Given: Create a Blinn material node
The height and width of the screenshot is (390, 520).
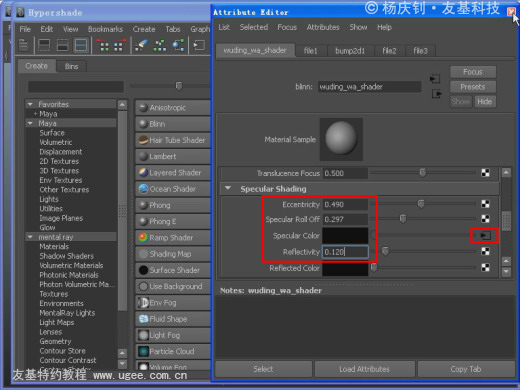Looking at the screenshot, I should 173,124.
